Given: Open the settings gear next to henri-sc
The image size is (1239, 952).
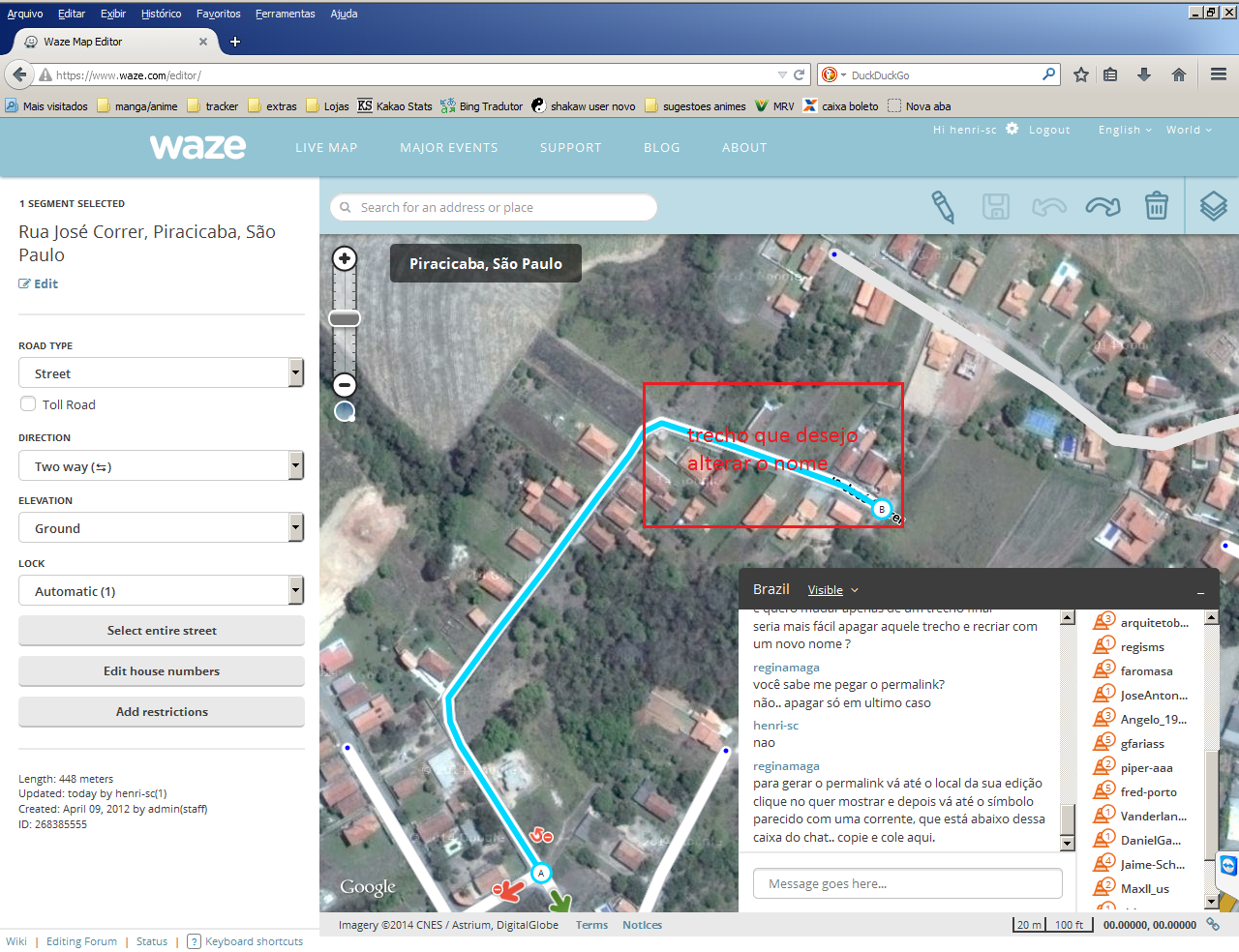Looking at the screenshot, I should tap(1012, 129).
